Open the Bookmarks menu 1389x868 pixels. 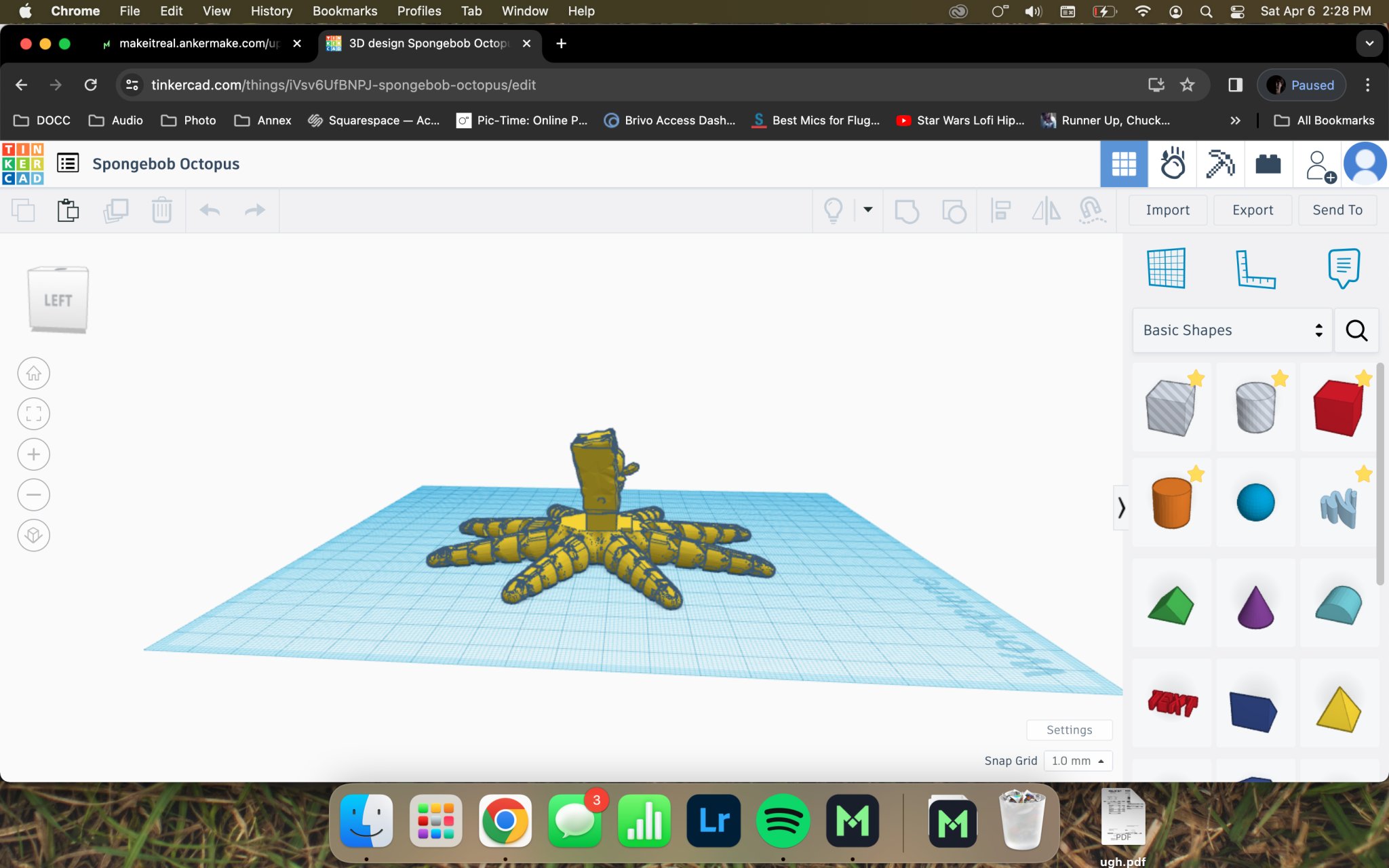click(345, 11)
